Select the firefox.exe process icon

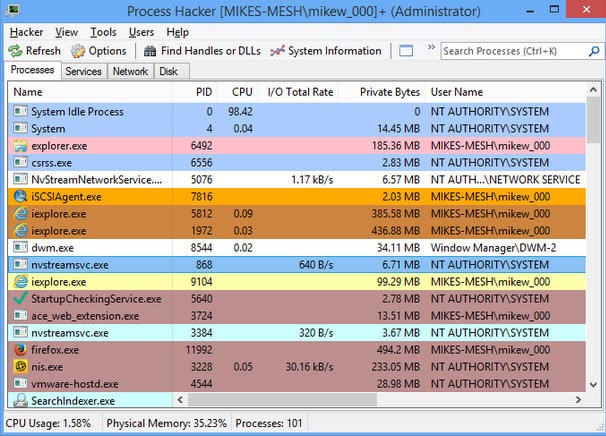pyautogui.click(x=20, y=350)
